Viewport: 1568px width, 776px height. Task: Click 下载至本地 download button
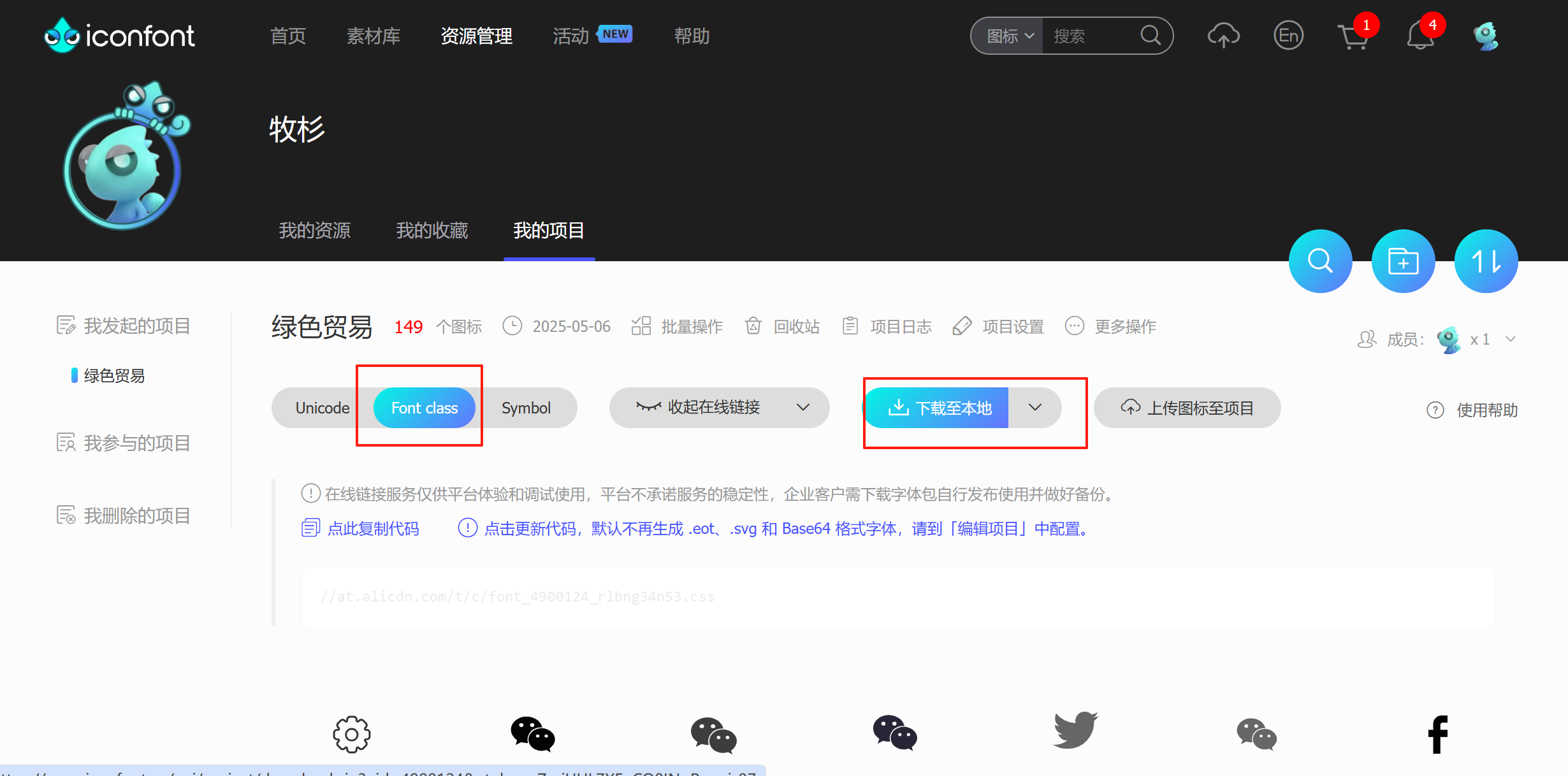point(941,408)
